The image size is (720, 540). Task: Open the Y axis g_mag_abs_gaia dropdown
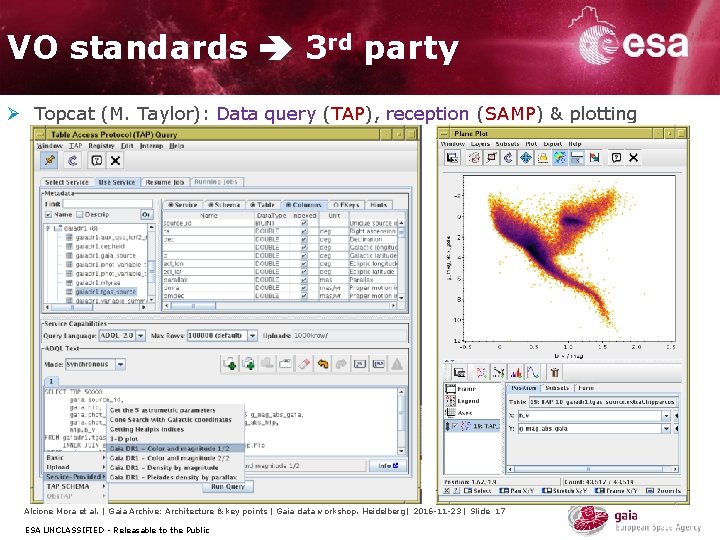tap(666, 428)
